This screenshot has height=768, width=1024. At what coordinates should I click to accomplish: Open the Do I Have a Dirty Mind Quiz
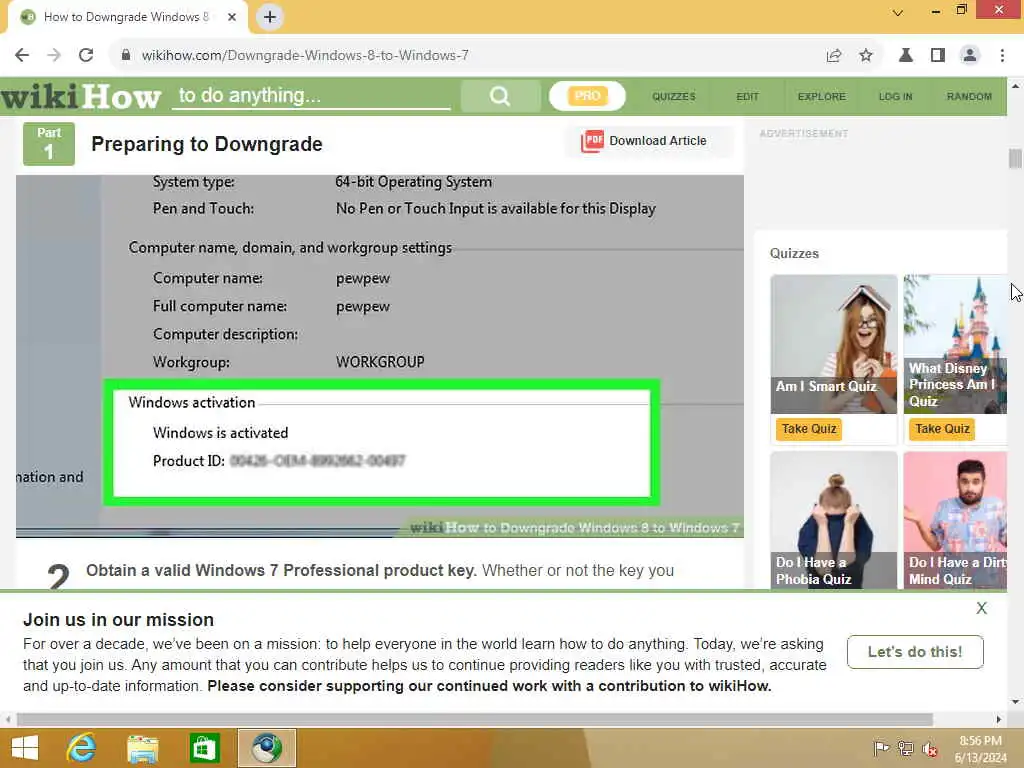coord(955,520)
